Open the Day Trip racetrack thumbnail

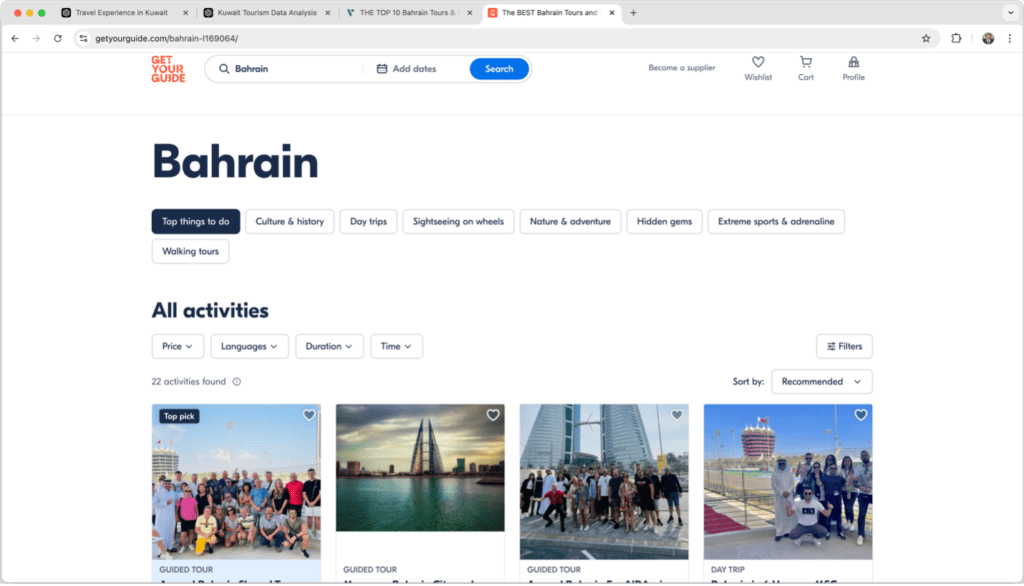(788, 481)
